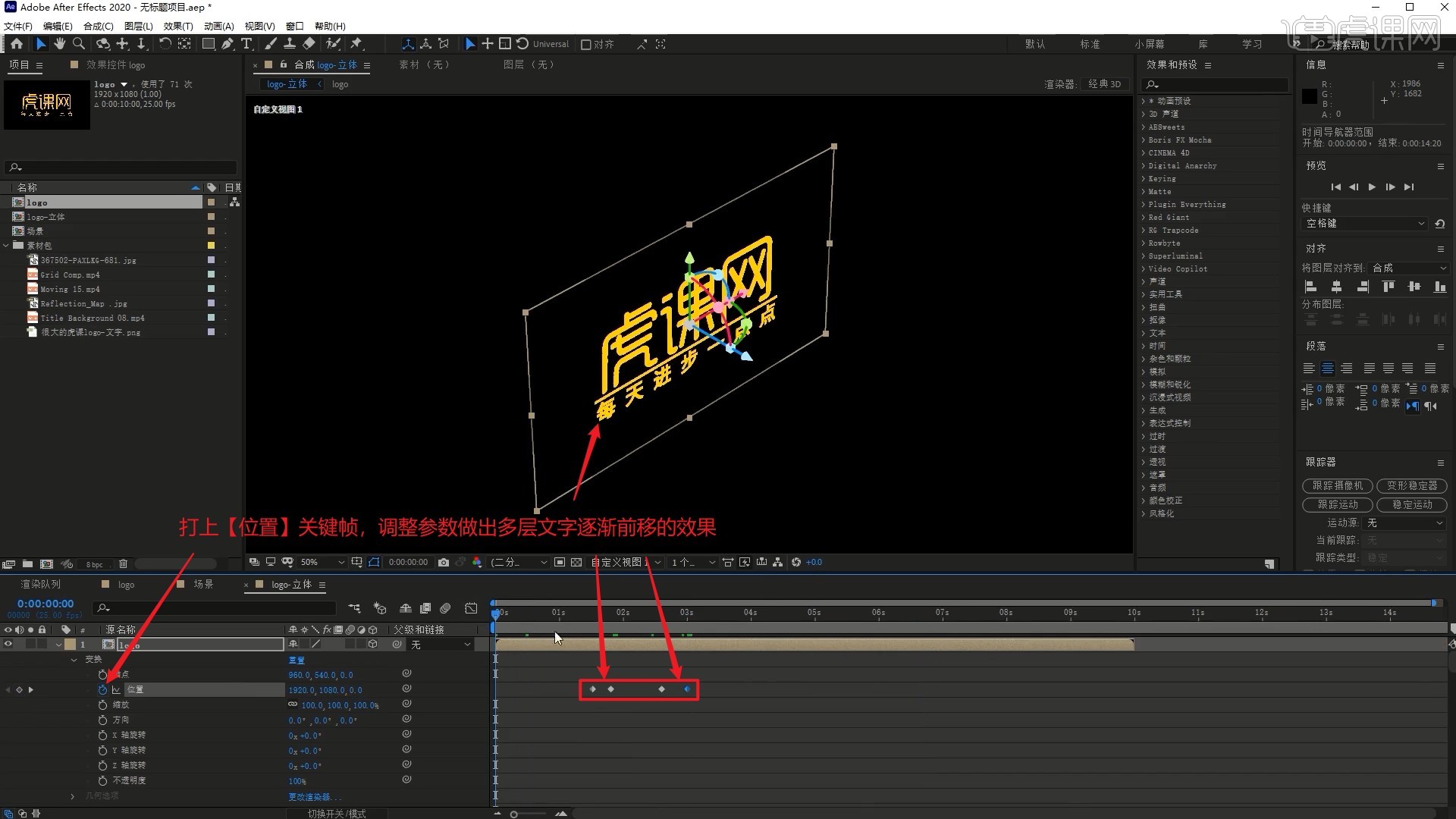Toggle the 缩放 stopwatch
The height and width of the screenshot is (819, 1456).
pyautogui.click(x=102, y=705)
